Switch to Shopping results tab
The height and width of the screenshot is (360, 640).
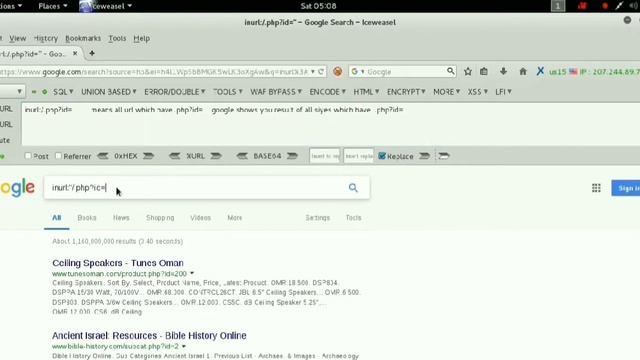pyautogui.click(x=160, y=218)
